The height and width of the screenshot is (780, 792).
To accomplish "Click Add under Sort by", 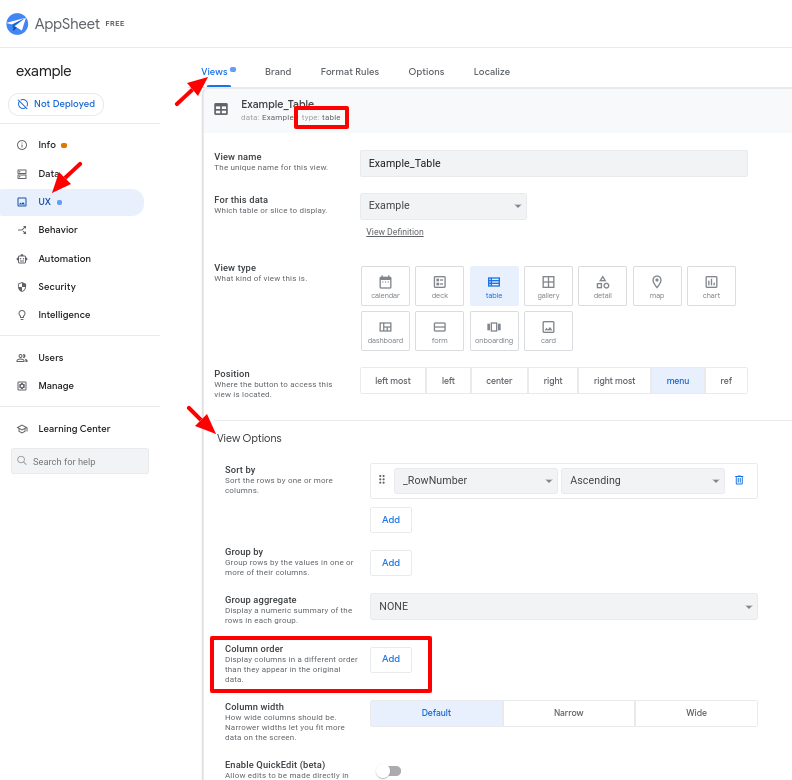I will pos(391,520).
